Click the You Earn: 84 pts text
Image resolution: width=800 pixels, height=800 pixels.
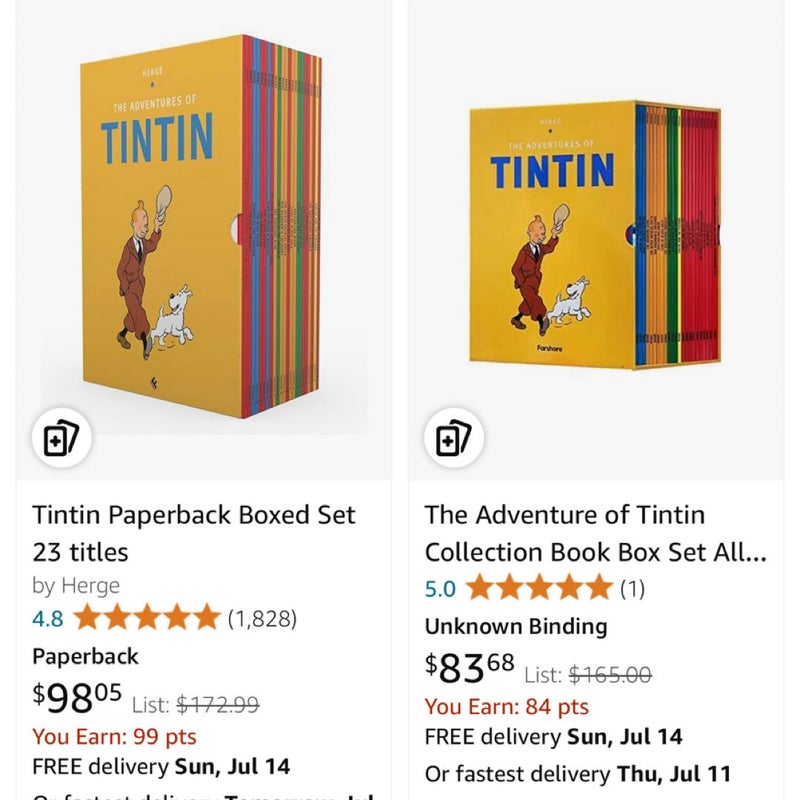pyautogui.click(x=507, y=707)
